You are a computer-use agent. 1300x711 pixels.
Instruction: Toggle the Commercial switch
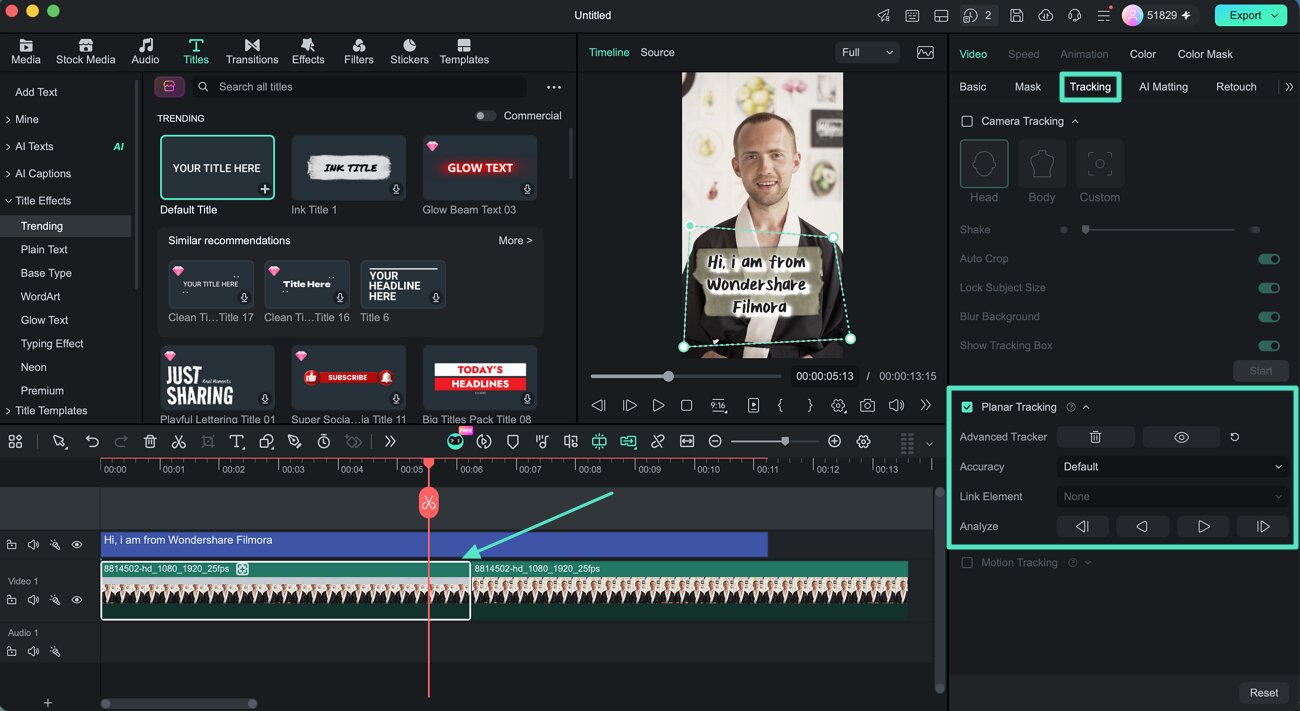point(485,116)
